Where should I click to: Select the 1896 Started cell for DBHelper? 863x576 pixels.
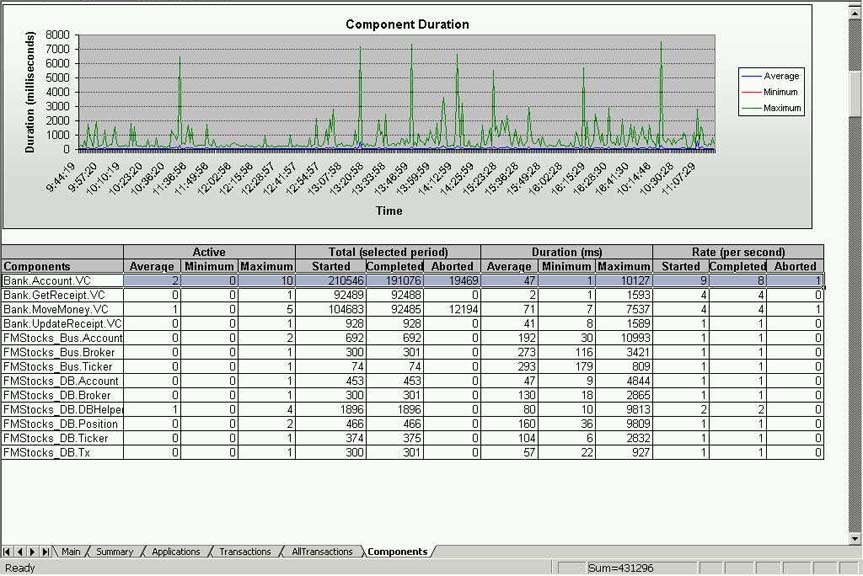331,409
